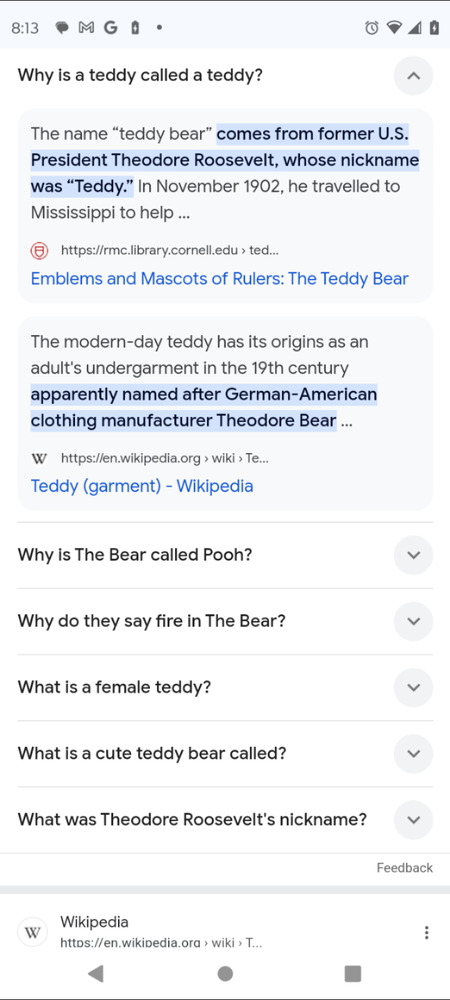Expand "What is a cute teddy bear called?"
450x1000 pixels.
coord(413,753)
